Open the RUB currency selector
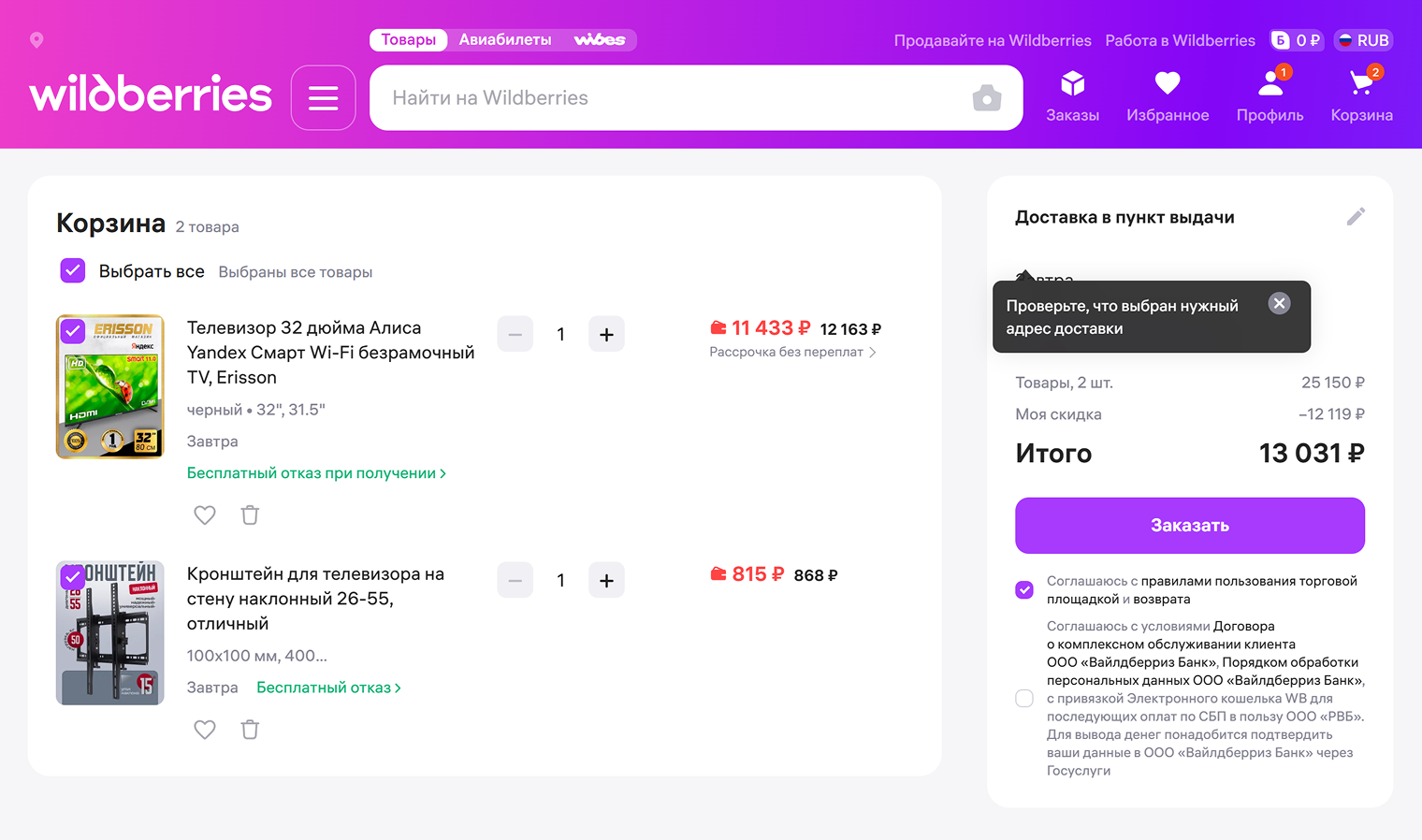The width and height of the screenshot is (1422, 840). click(1364, 40)
